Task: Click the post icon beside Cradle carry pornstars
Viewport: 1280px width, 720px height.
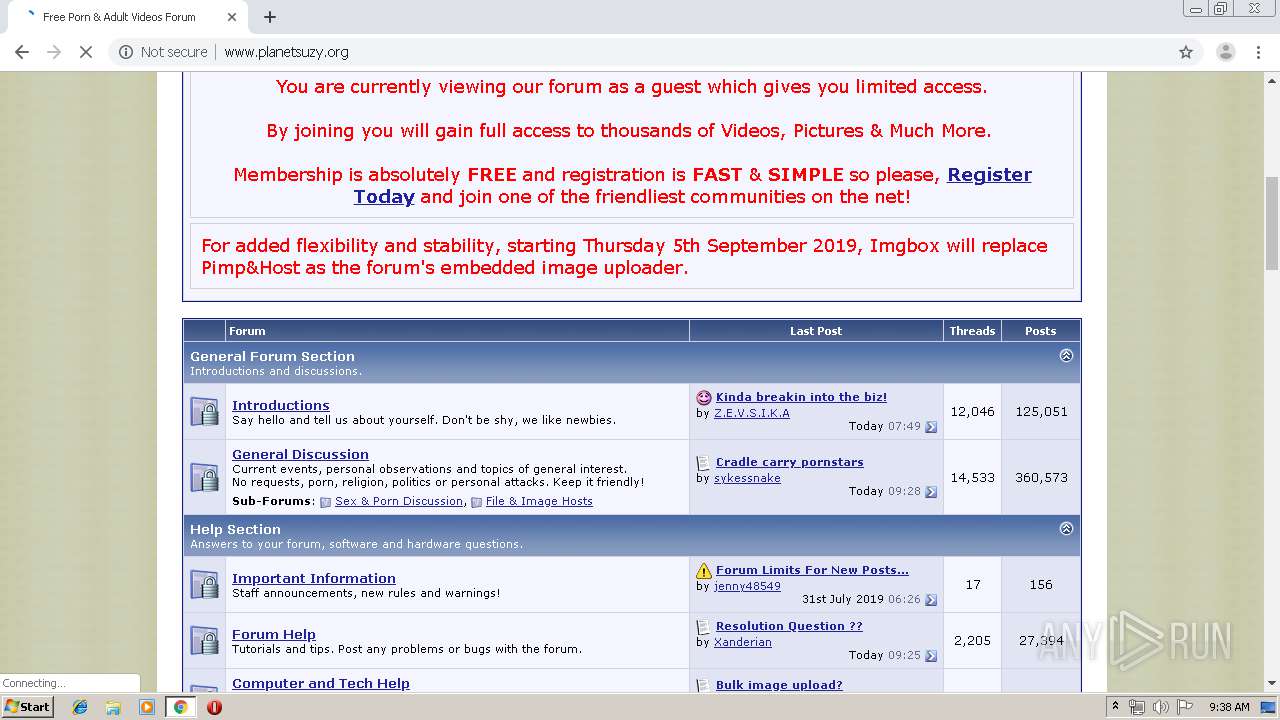Action: (x=704, y=463)
